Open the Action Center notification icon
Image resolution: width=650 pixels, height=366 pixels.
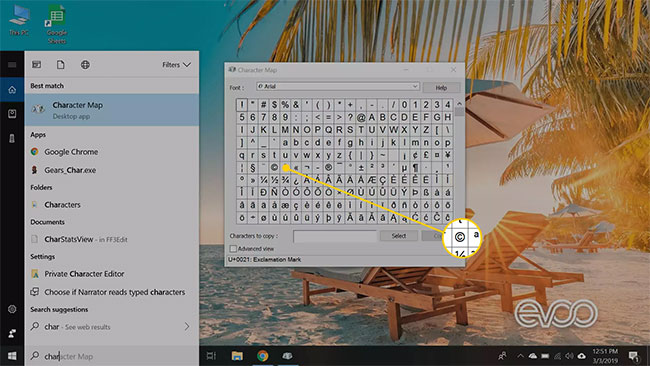pyautogui.click(x=633, y=356)
